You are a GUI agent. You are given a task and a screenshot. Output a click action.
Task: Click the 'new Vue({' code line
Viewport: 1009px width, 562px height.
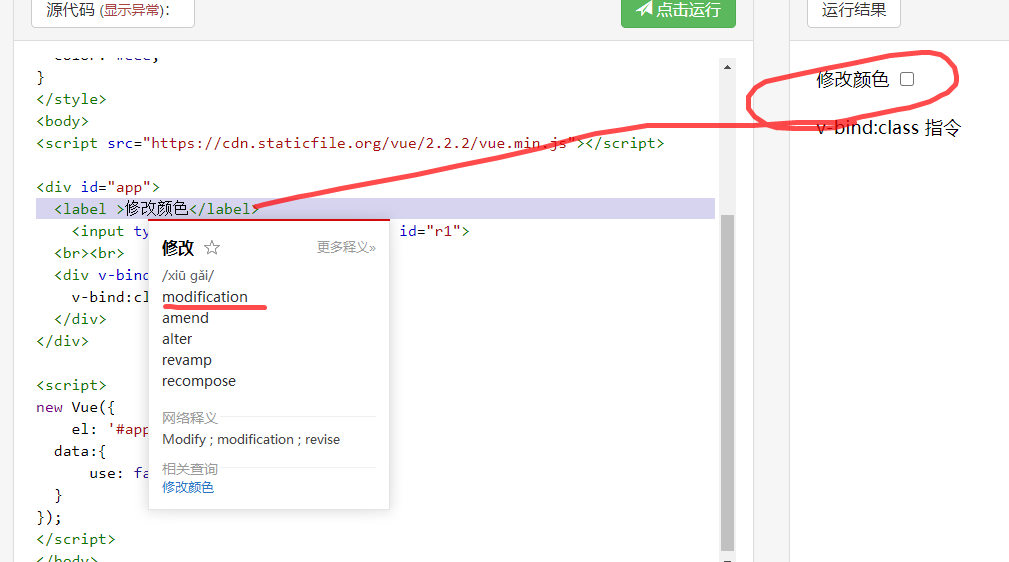pos(75,407)
